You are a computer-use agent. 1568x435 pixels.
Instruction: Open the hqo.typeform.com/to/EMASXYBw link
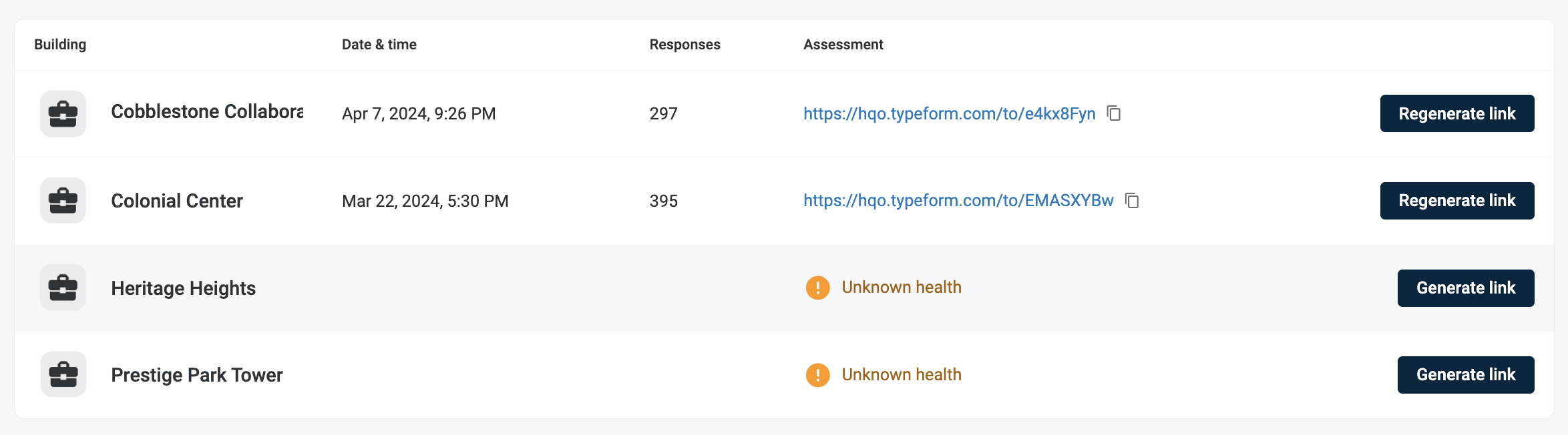coord(958,200)
